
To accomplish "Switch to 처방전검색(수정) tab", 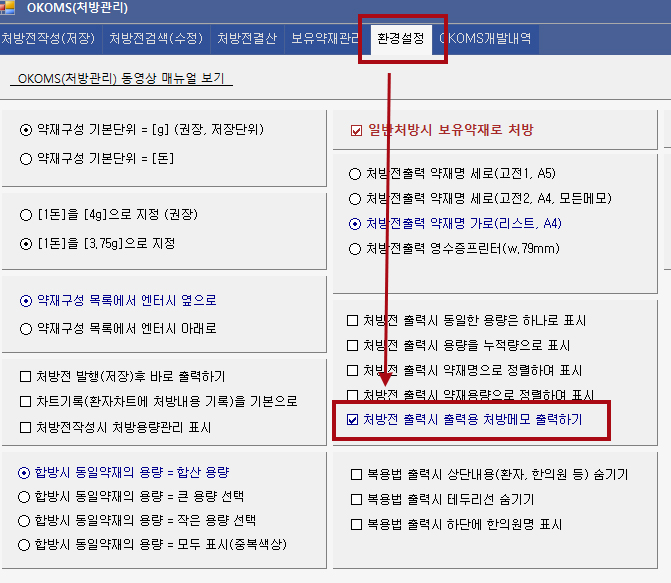I will click(x=156, y=39).
